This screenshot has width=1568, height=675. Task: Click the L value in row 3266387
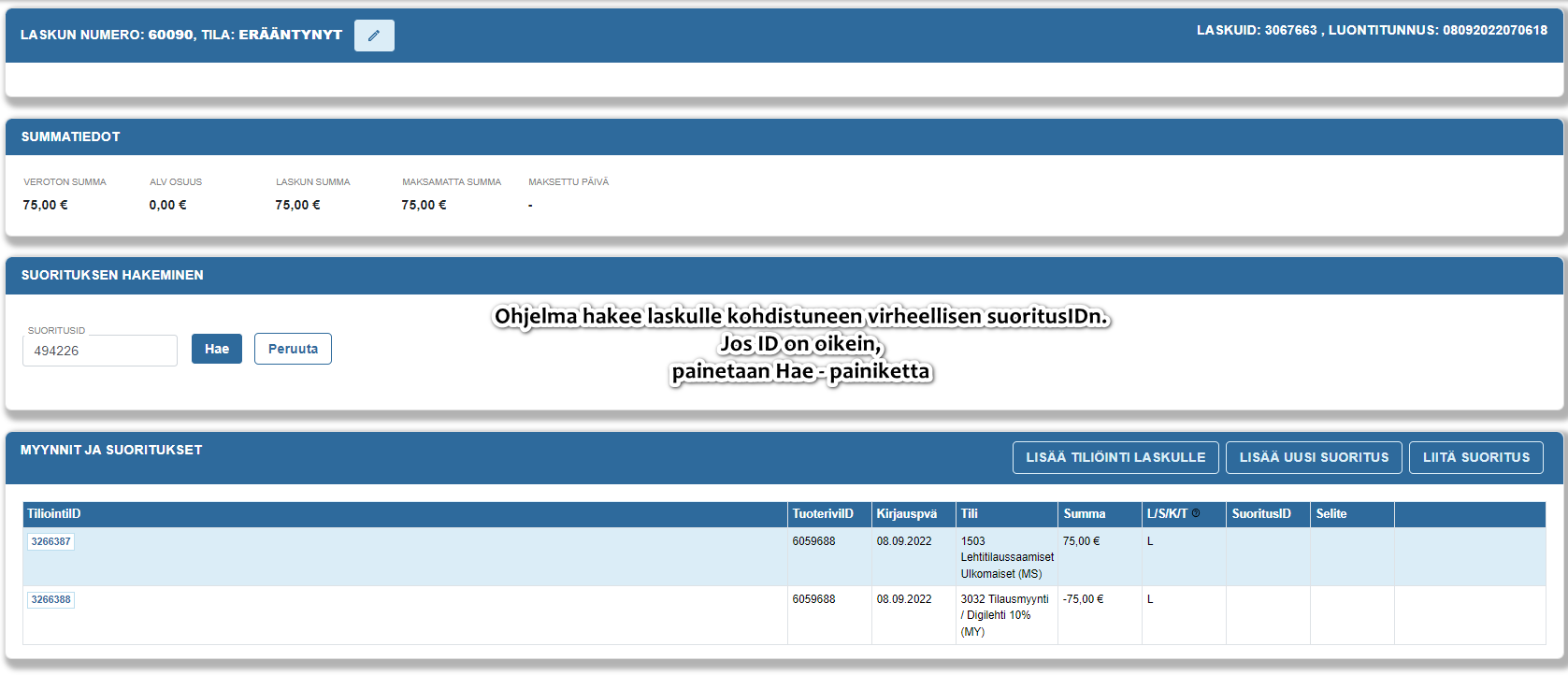pyautogui.click(x=1150, y=541)
